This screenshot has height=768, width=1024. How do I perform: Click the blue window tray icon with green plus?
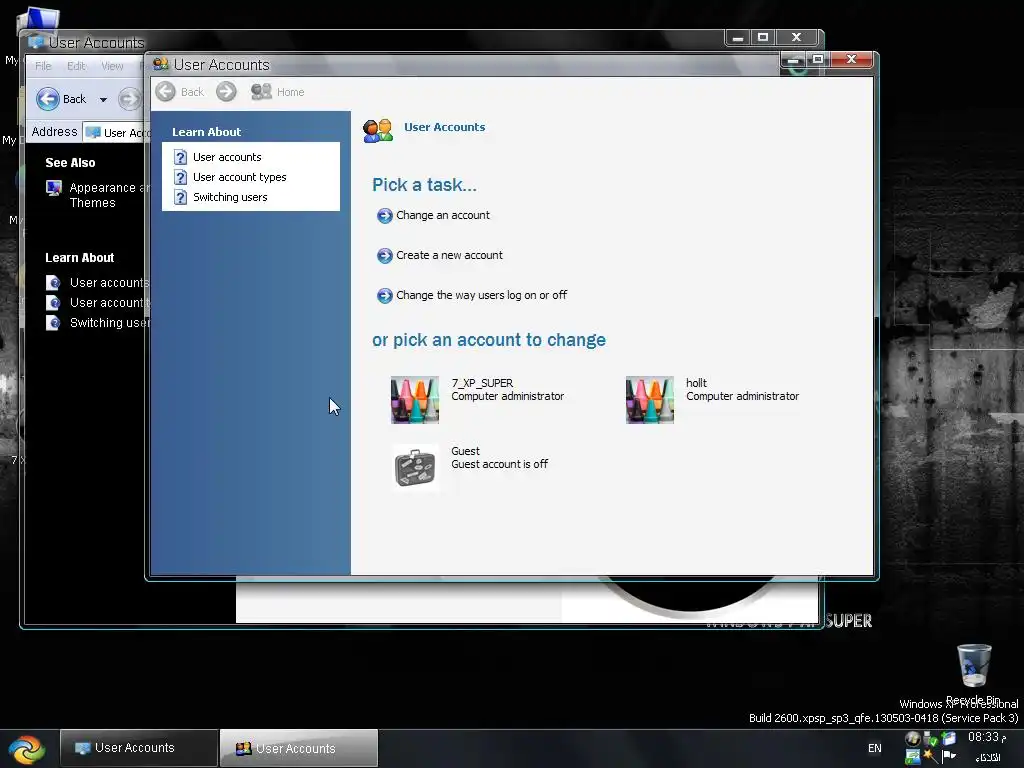coord(949,738)
